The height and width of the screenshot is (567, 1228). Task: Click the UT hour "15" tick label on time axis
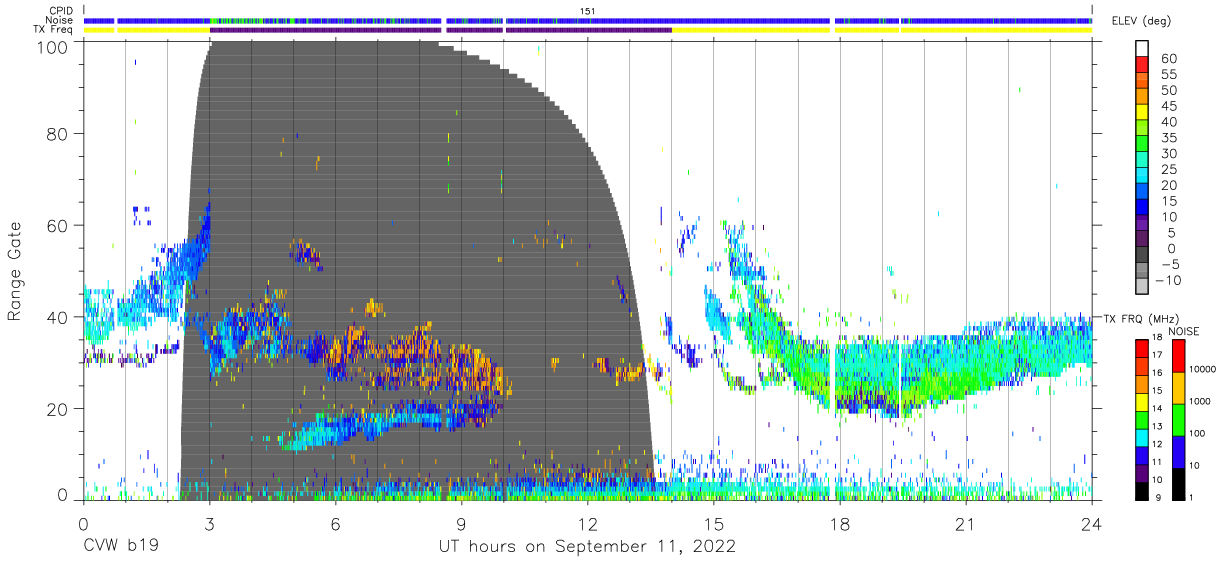coord(714,523)
